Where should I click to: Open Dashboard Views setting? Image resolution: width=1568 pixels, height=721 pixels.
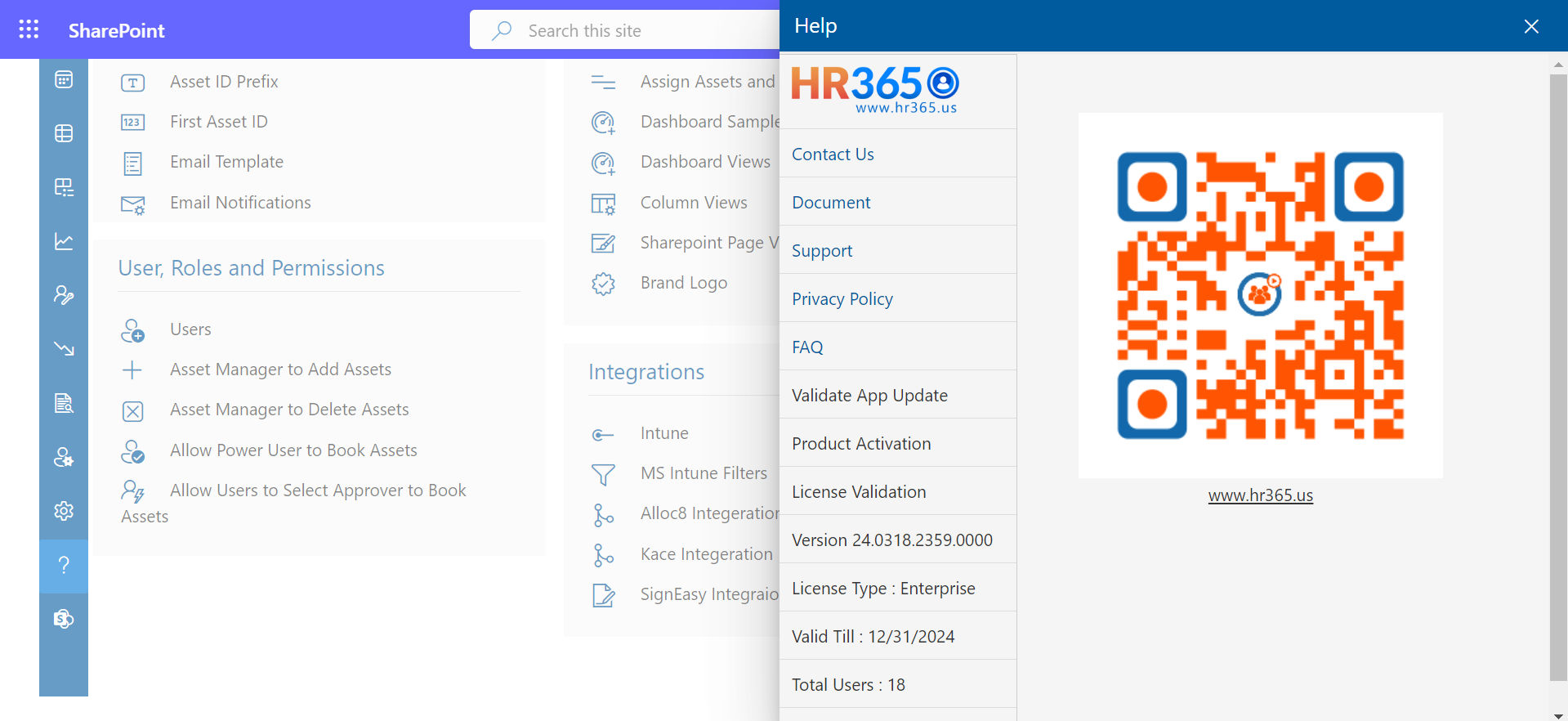pos(705,162)
